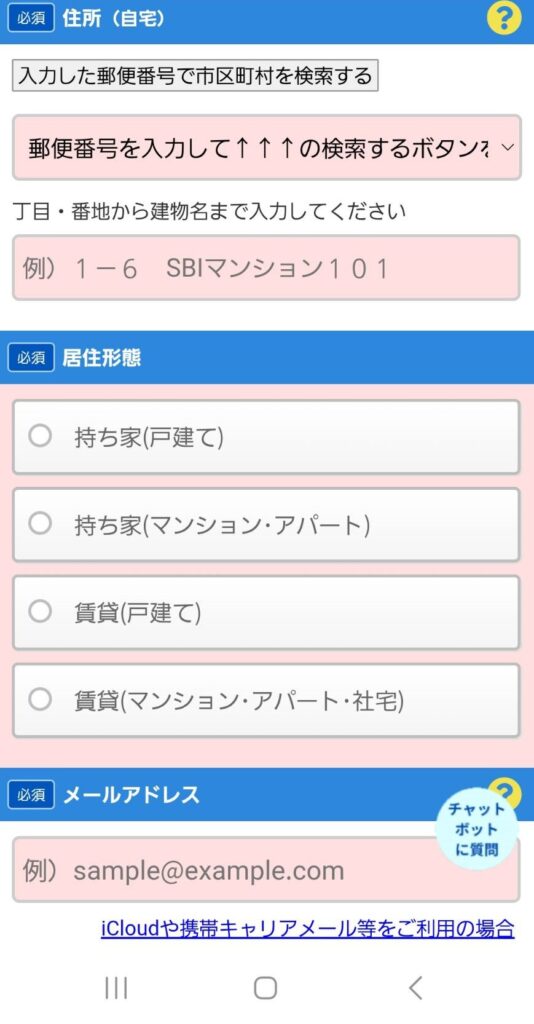Tap the Android home button icon
Viewport: 534px width, 1024px height.
coord(265,988)
